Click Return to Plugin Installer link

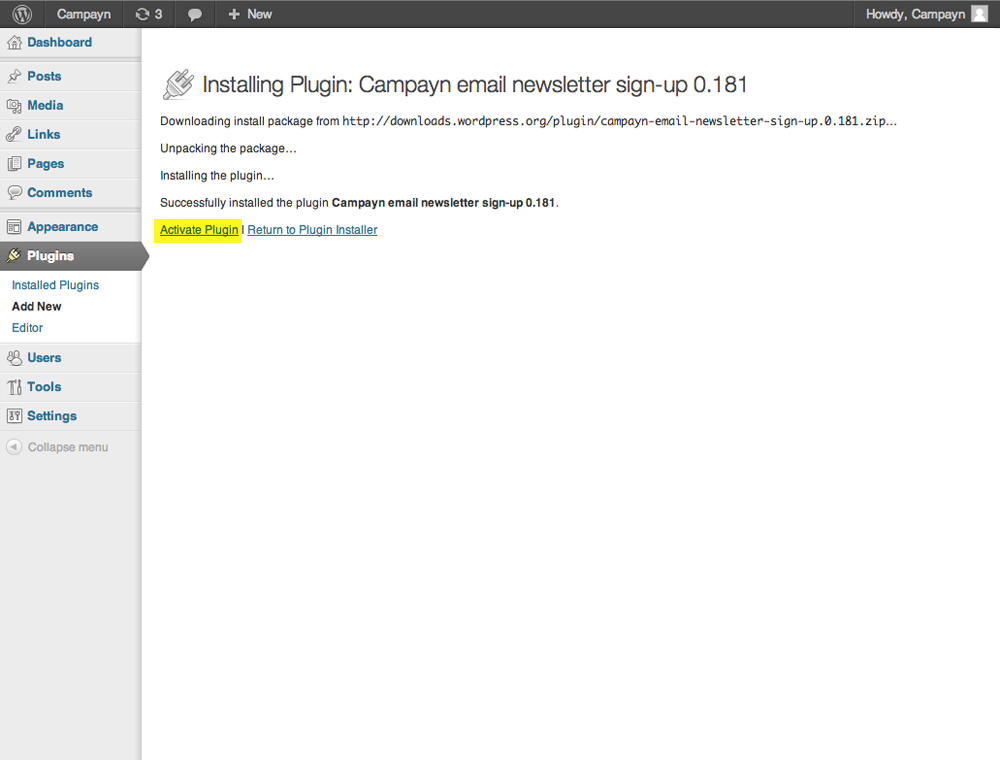point(312,230)
